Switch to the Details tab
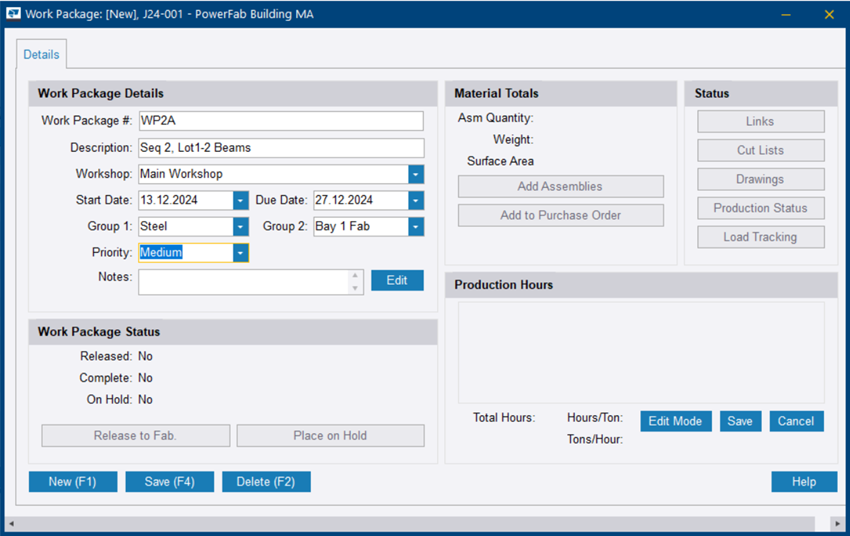The width and height of the screenshot is (850, 536). pyautogui.click(x=41, y=55)
